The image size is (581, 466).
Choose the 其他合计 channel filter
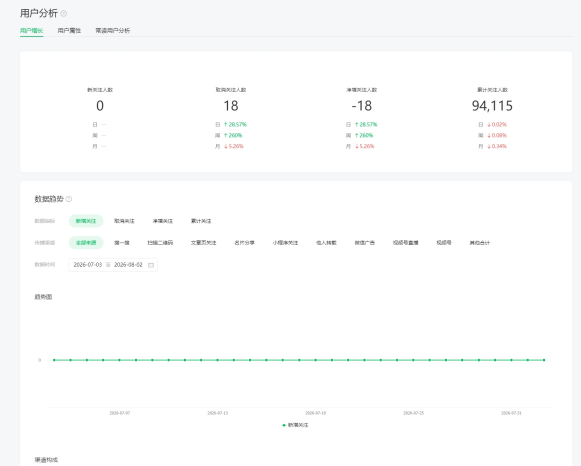click(479, 243)
